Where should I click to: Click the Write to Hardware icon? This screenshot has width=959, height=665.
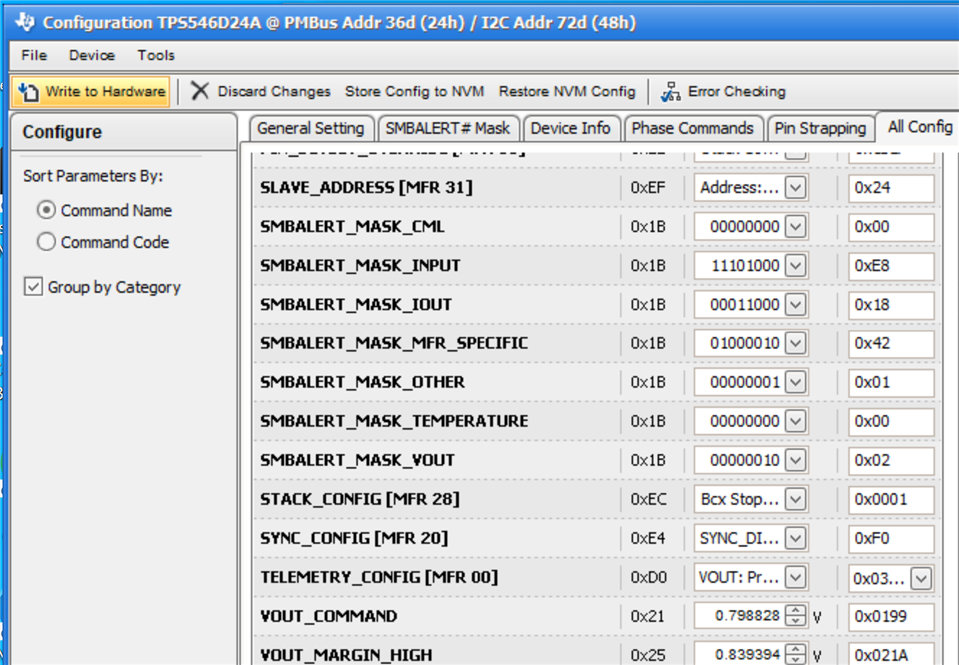click(x=28, y=92)
